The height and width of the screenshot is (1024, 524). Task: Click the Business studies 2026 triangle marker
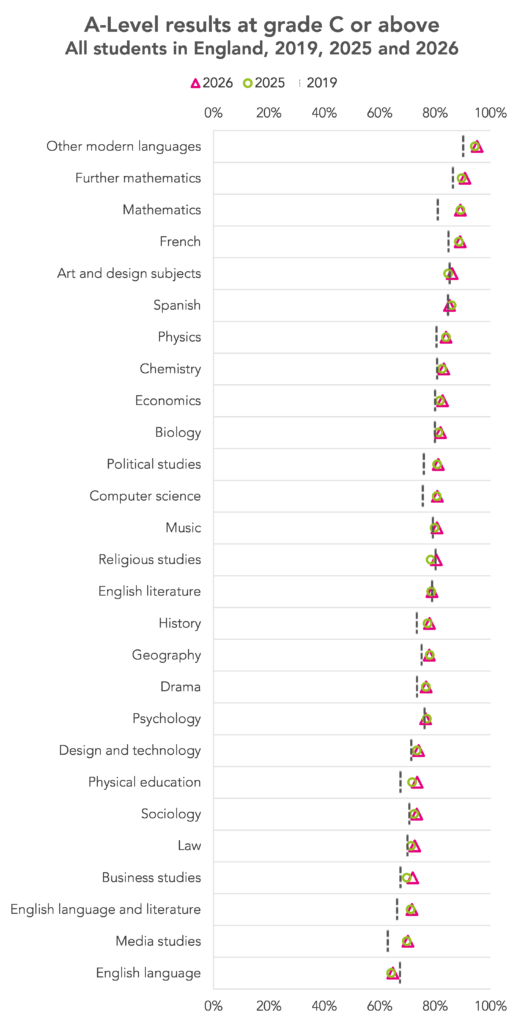point(412,878)
